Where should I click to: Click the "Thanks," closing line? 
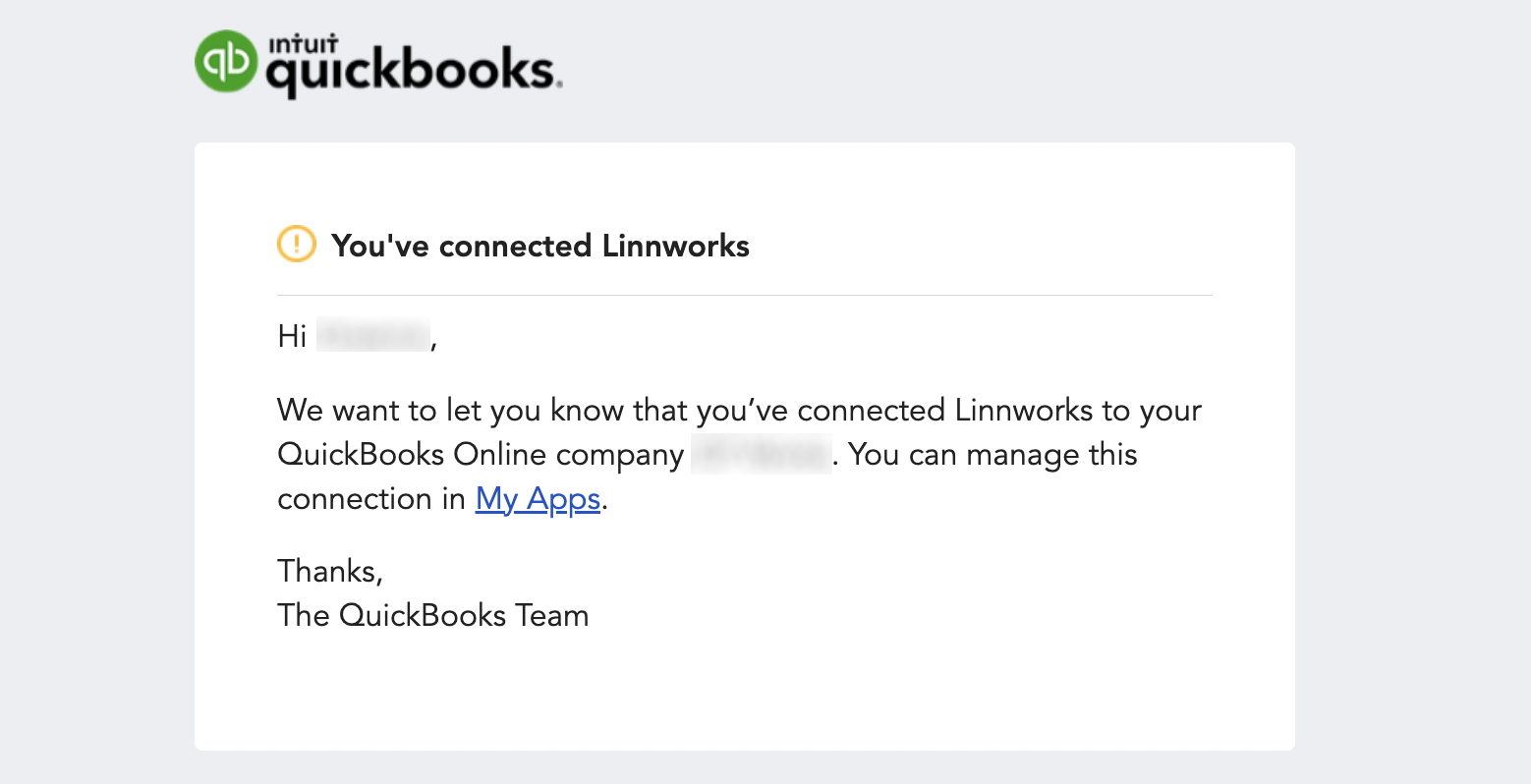click(x=330, y=571)
